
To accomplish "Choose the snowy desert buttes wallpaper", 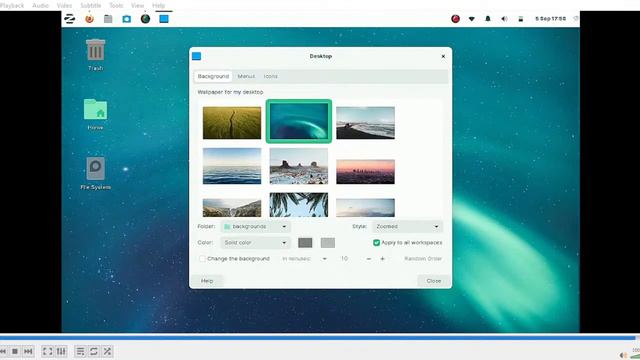I will coord(299,166).
